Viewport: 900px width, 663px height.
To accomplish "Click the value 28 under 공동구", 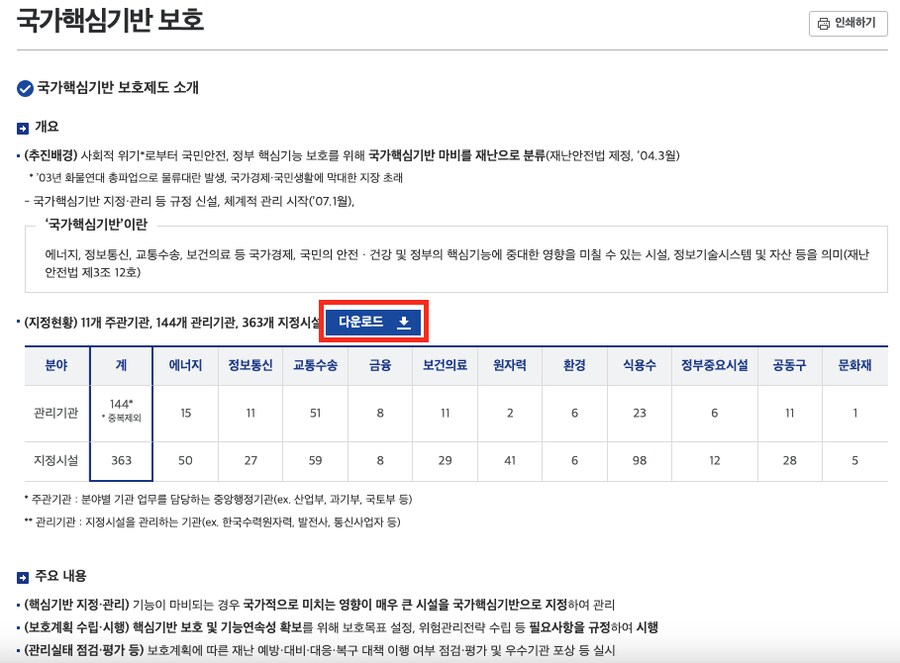I will coord(790,461).
